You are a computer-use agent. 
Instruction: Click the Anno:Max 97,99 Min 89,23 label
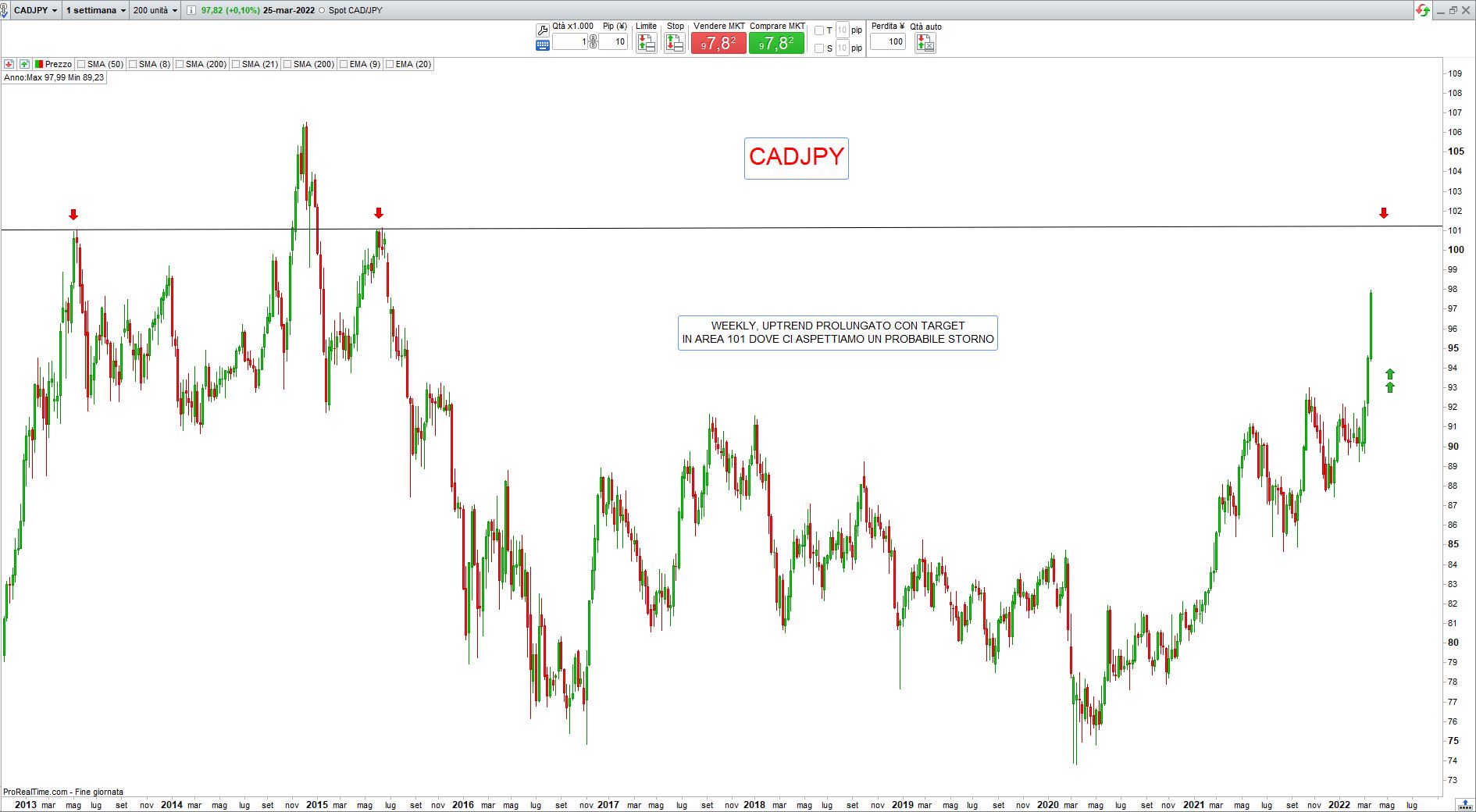(54, 78)
